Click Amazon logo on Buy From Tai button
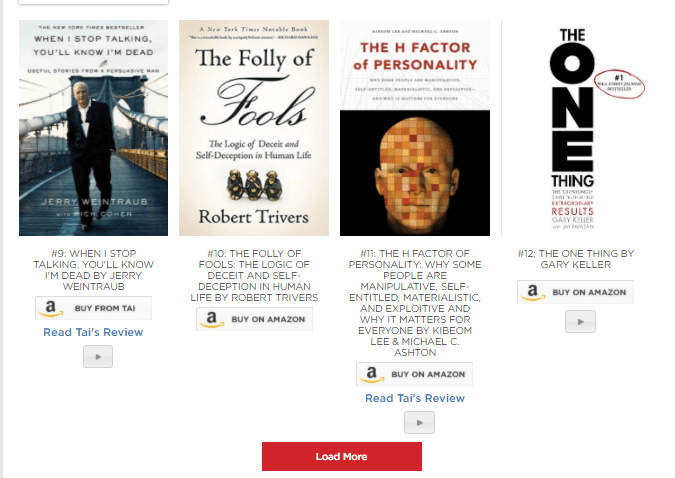This screenshot has height=478, width=675. click(x=51, y=308)
